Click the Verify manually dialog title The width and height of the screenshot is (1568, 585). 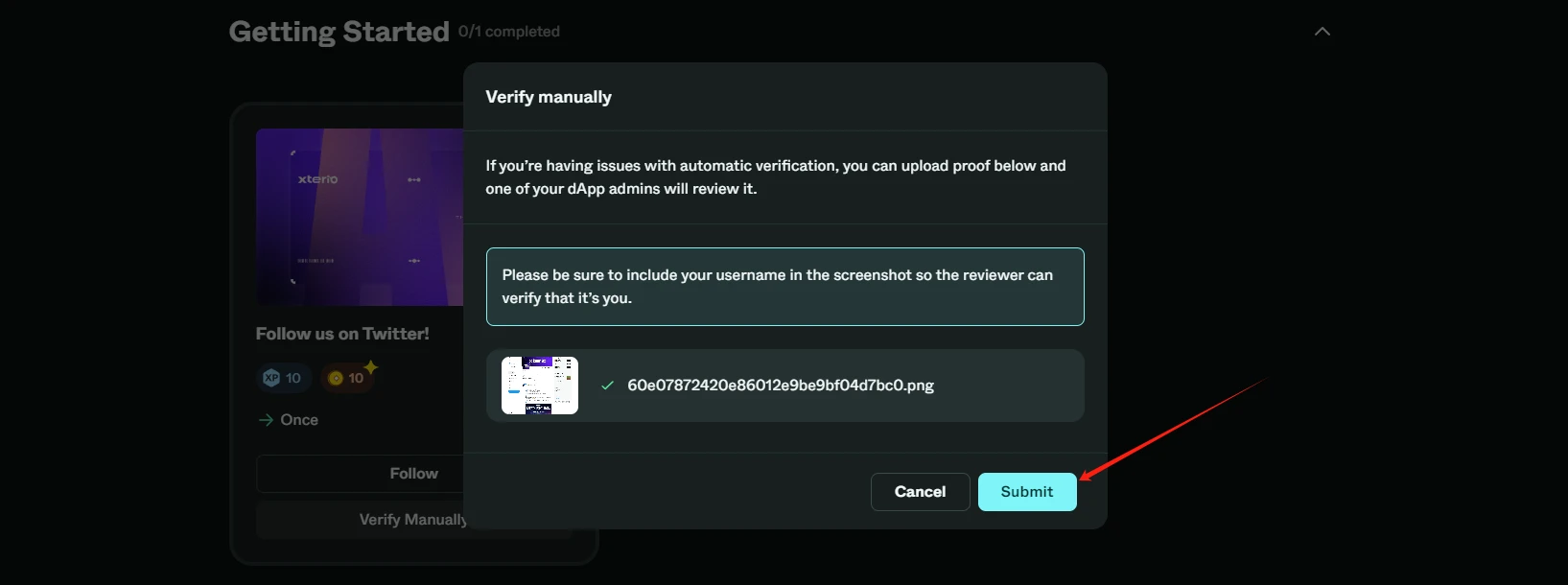549,97
